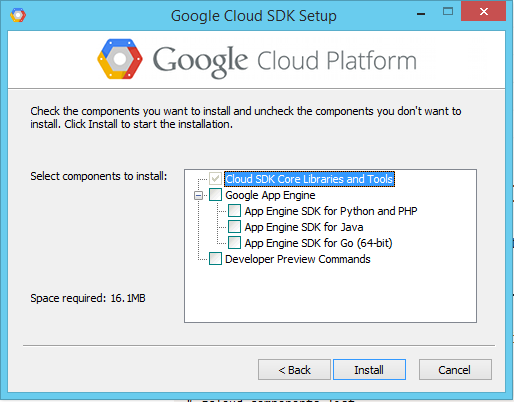Select Developer Preview Commands label
This screenshot has width=514, height=402.
tap(298, 259)
